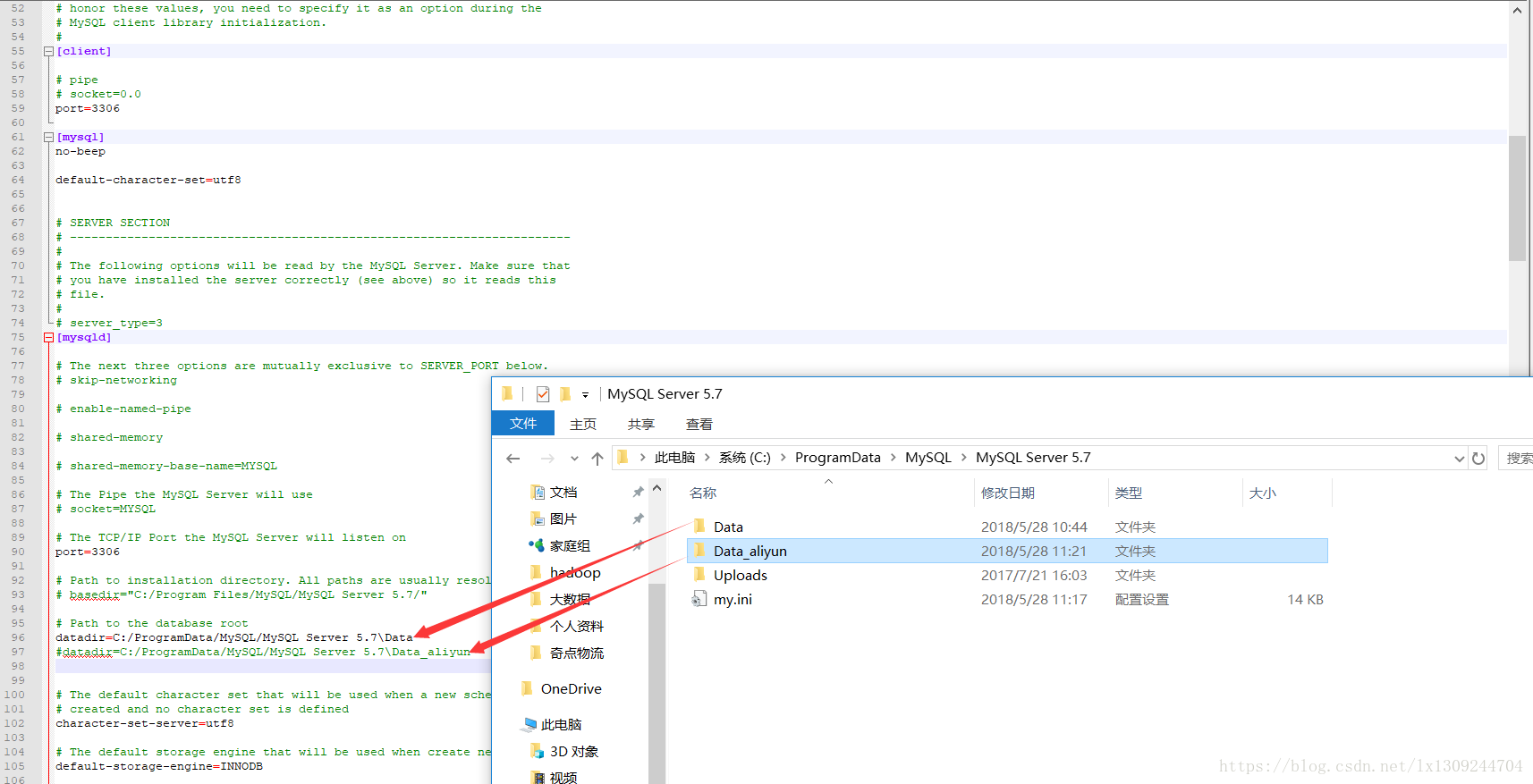Select the my.ini file icon
1533x784 pixels.
[699, 599]
